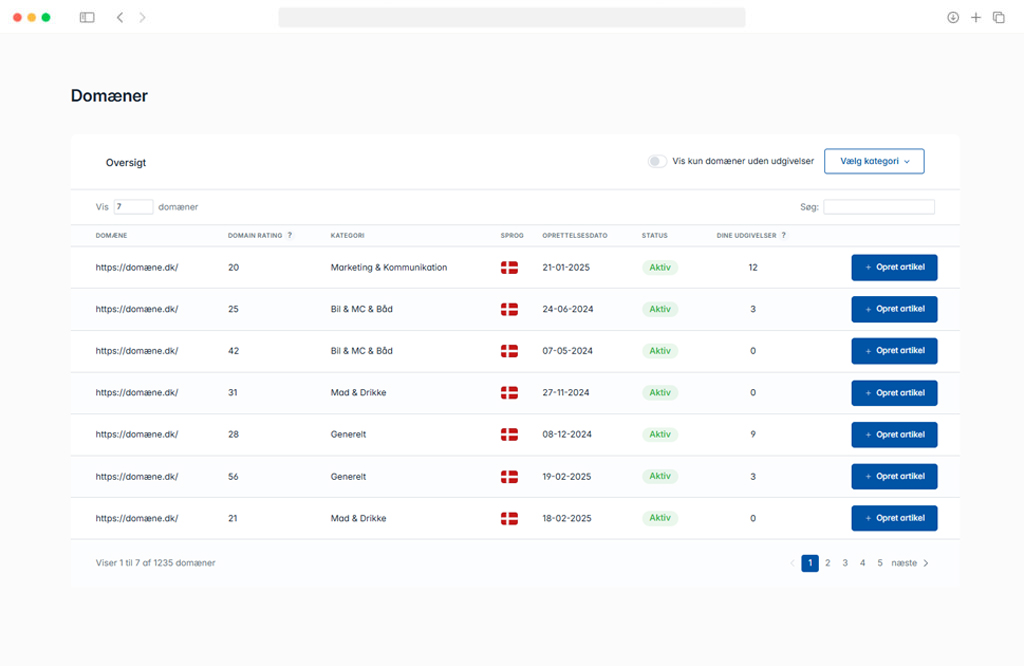Click the 'Søg' search input field
The image size is (1024, 666).
pos(878,207)
